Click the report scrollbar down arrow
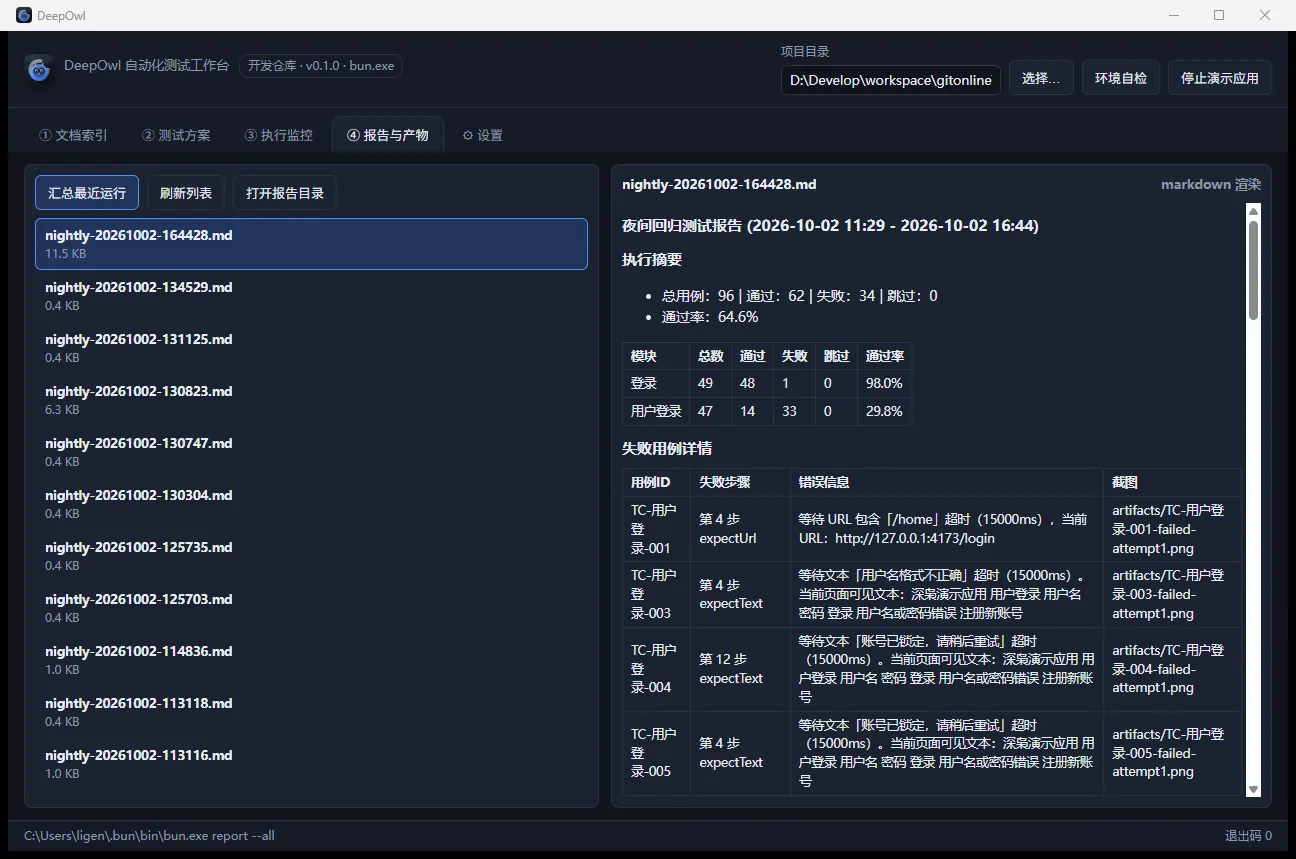This screenshot has width=1296, height=859. click(x=1253, y=789)
